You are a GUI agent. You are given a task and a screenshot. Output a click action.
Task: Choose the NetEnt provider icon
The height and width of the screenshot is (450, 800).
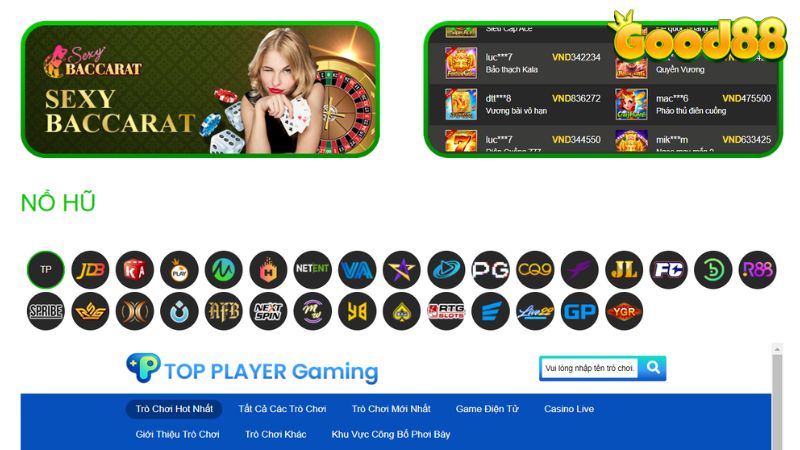pyautogui.click(x=313, y=270)
